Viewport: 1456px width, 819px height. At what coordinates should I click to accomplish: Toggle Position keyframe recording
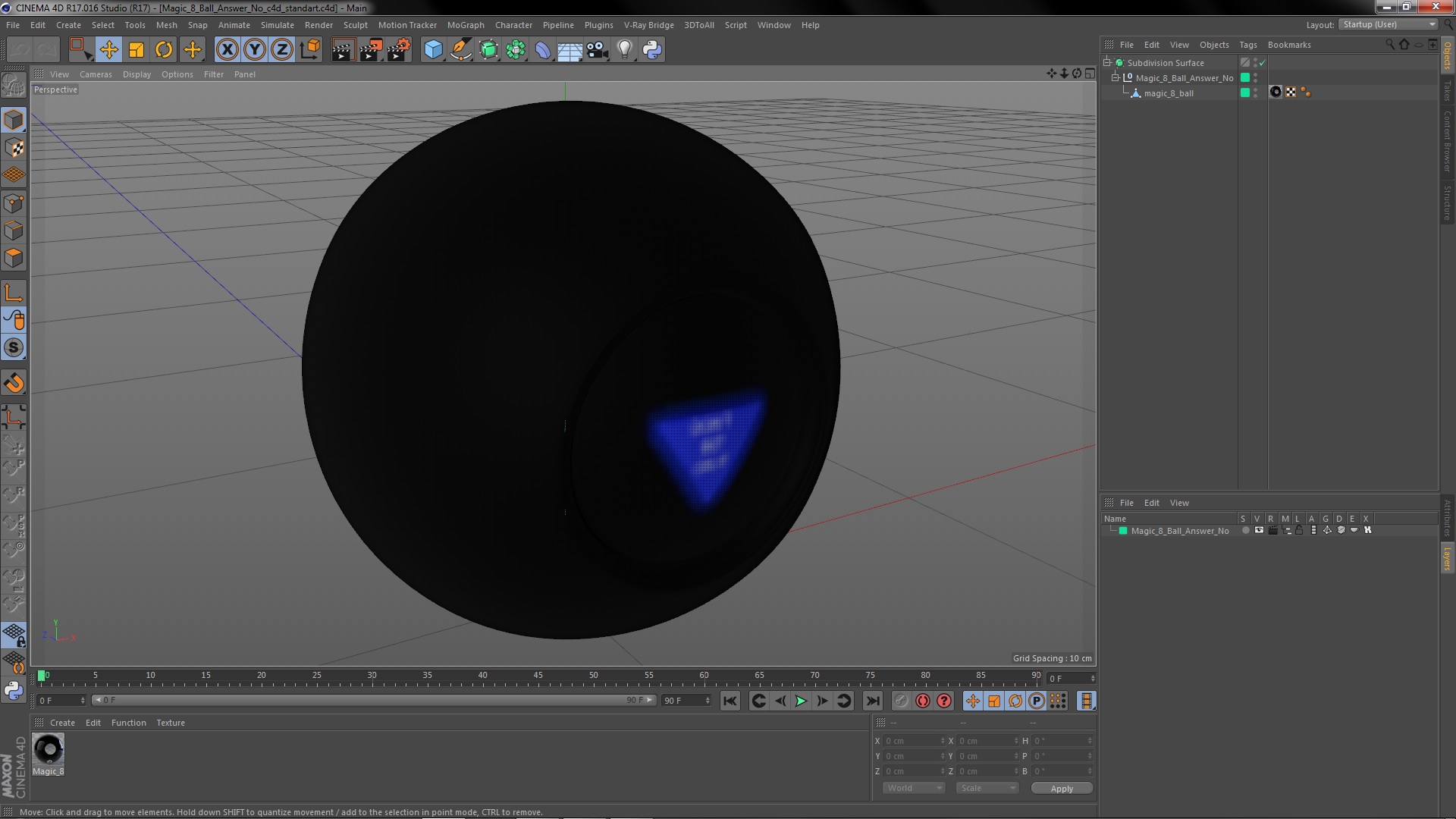(x=973, y=701)
